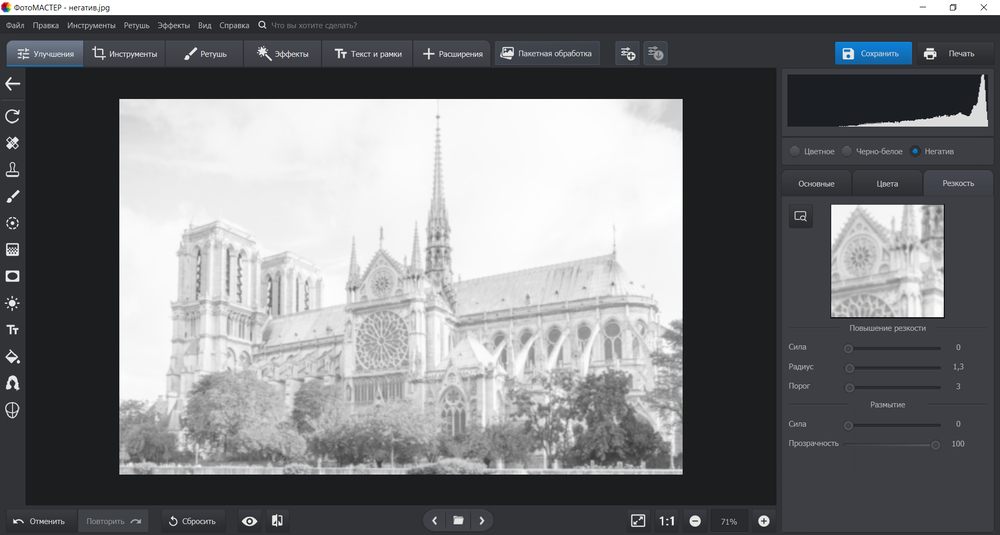Click the sharpness preview thumbnail
The width and height of the screenshot is (1000, 535).
[887, 261]
